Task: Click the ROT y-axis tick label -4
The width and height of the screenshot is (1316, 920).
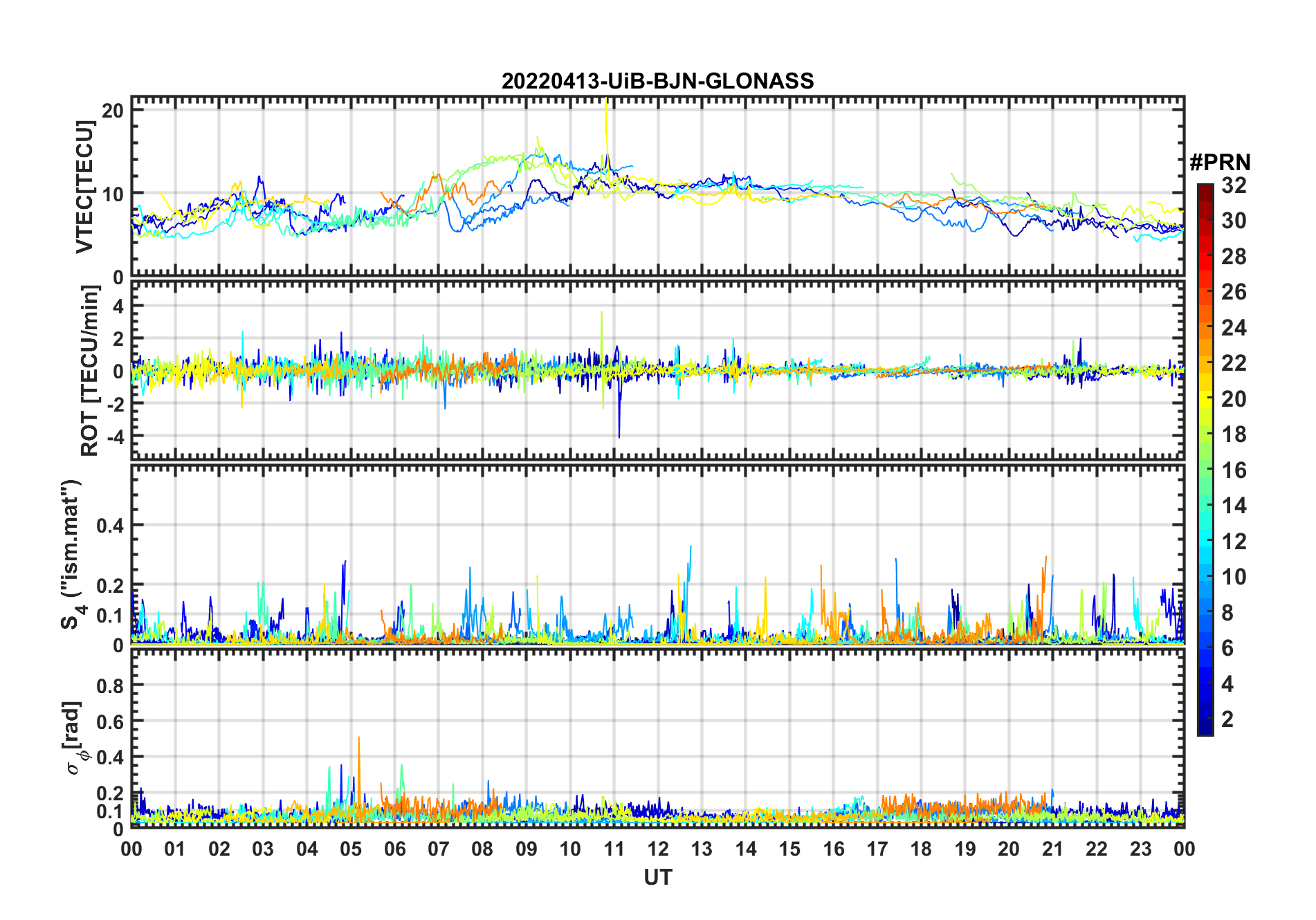Action: [116, 437]
